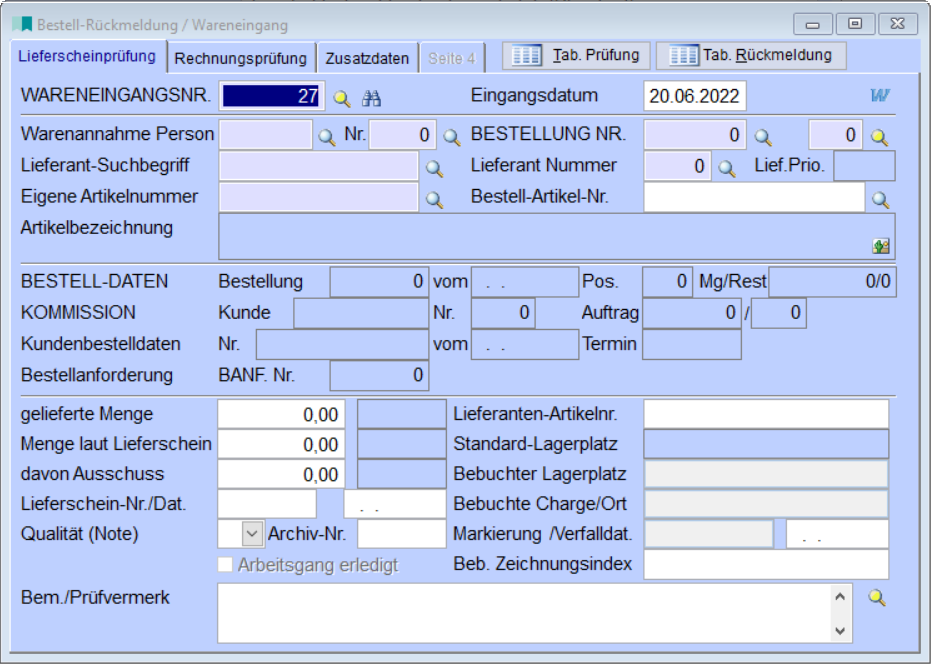931x664 pixels.
Task: Click the Tab. Prüfung button
Action: (x=576, y=56)
